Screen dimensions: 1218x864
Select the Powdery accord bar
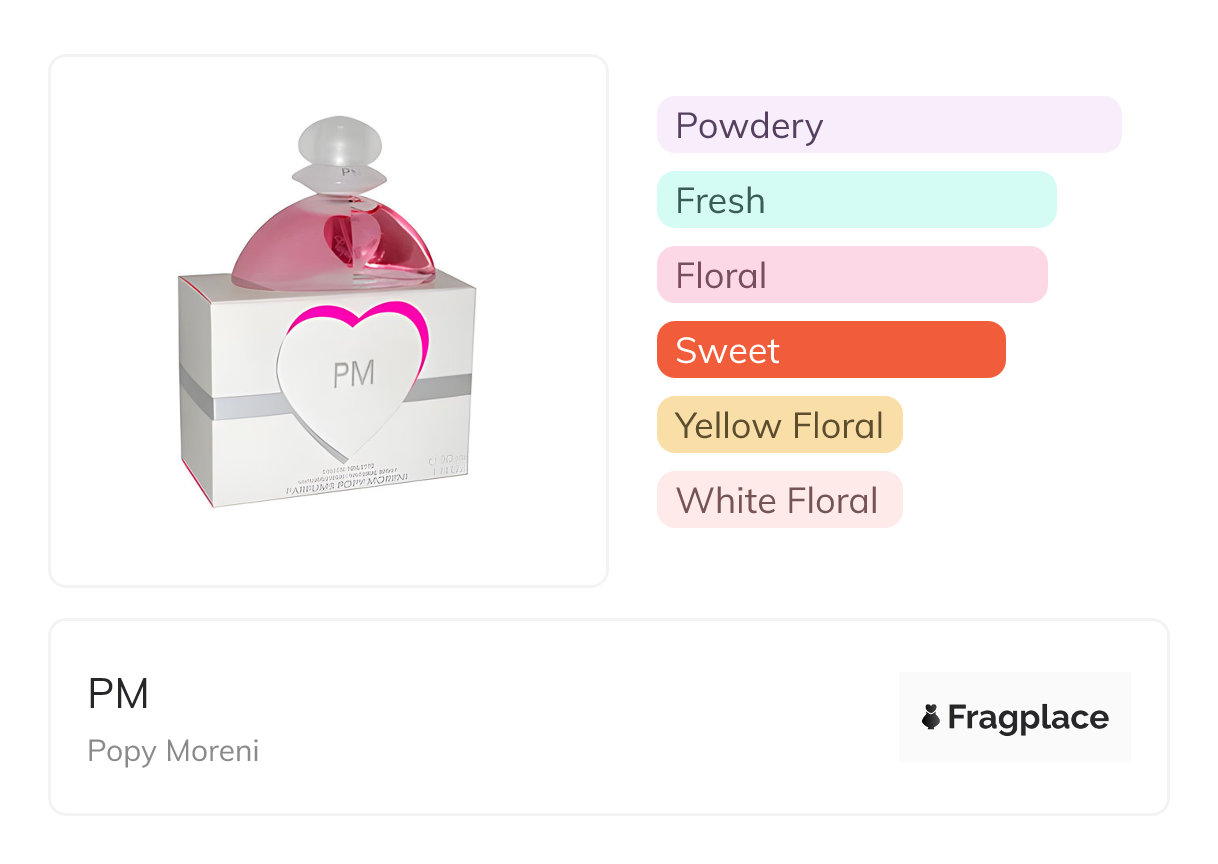[888, 125]
